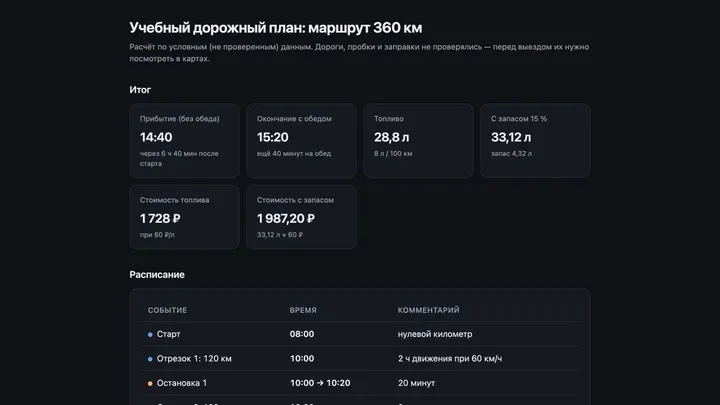Select the 'Остановка 1' row label

[182, 383]
